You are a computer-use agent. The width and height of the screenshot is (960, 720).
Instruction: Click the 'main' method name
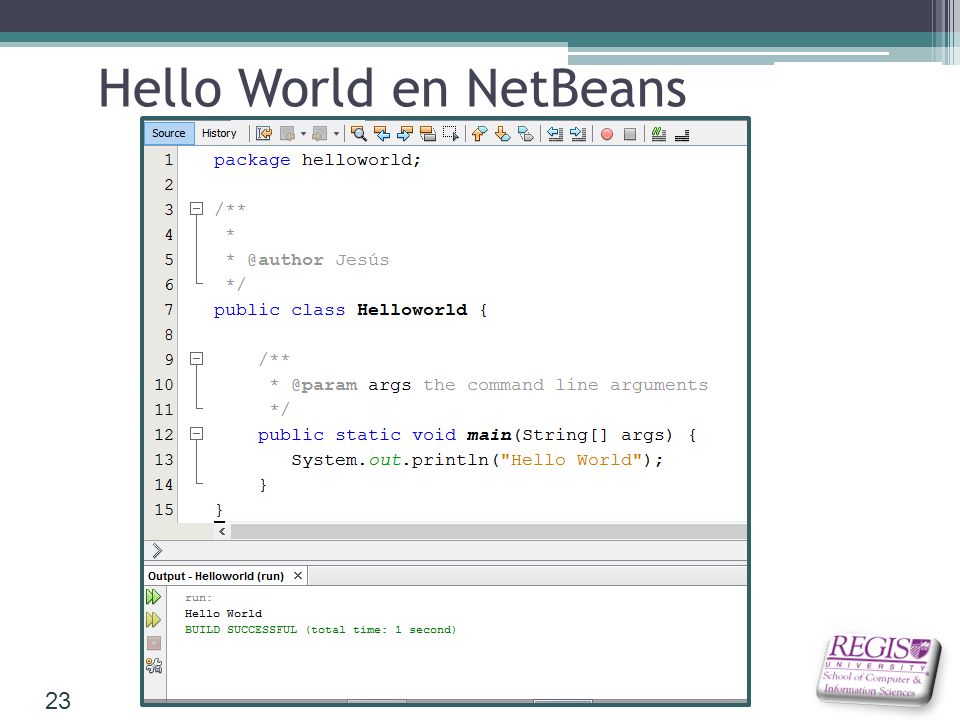(489, 435)
